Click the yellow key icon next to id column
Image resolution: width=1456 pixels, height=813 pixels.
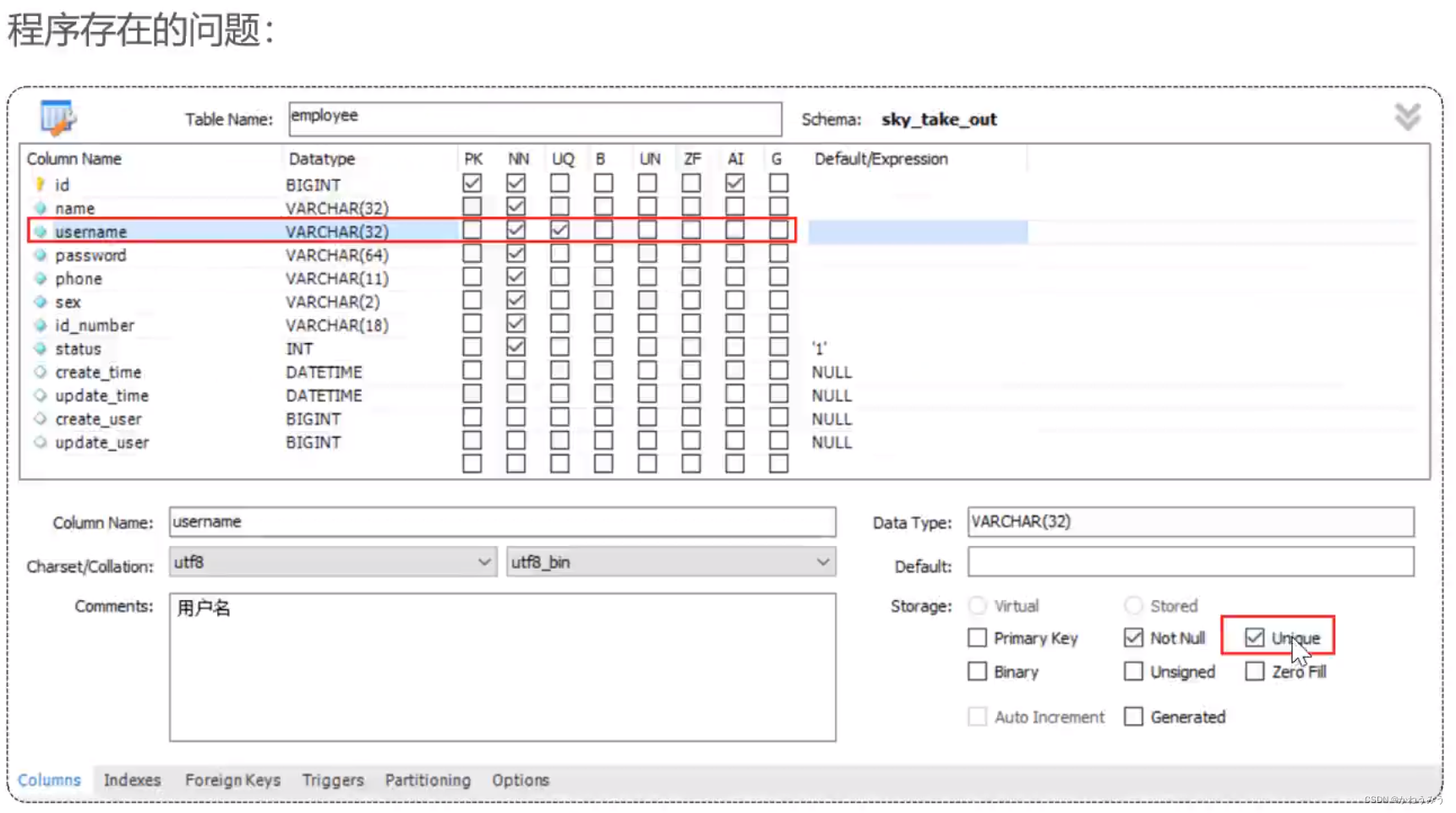click(39, 184)
